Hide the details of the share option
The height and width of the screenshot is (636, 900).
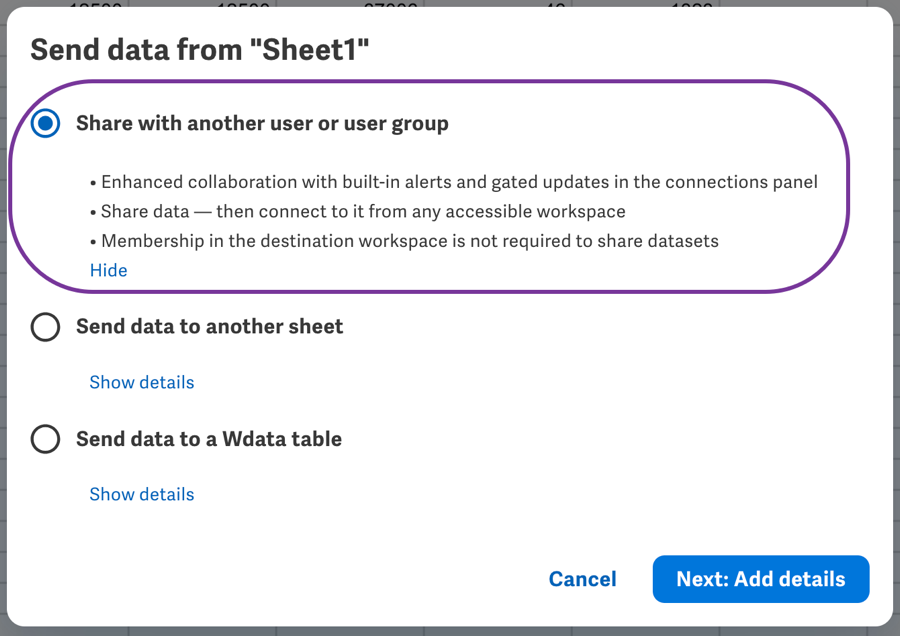[x=108, y=270]
